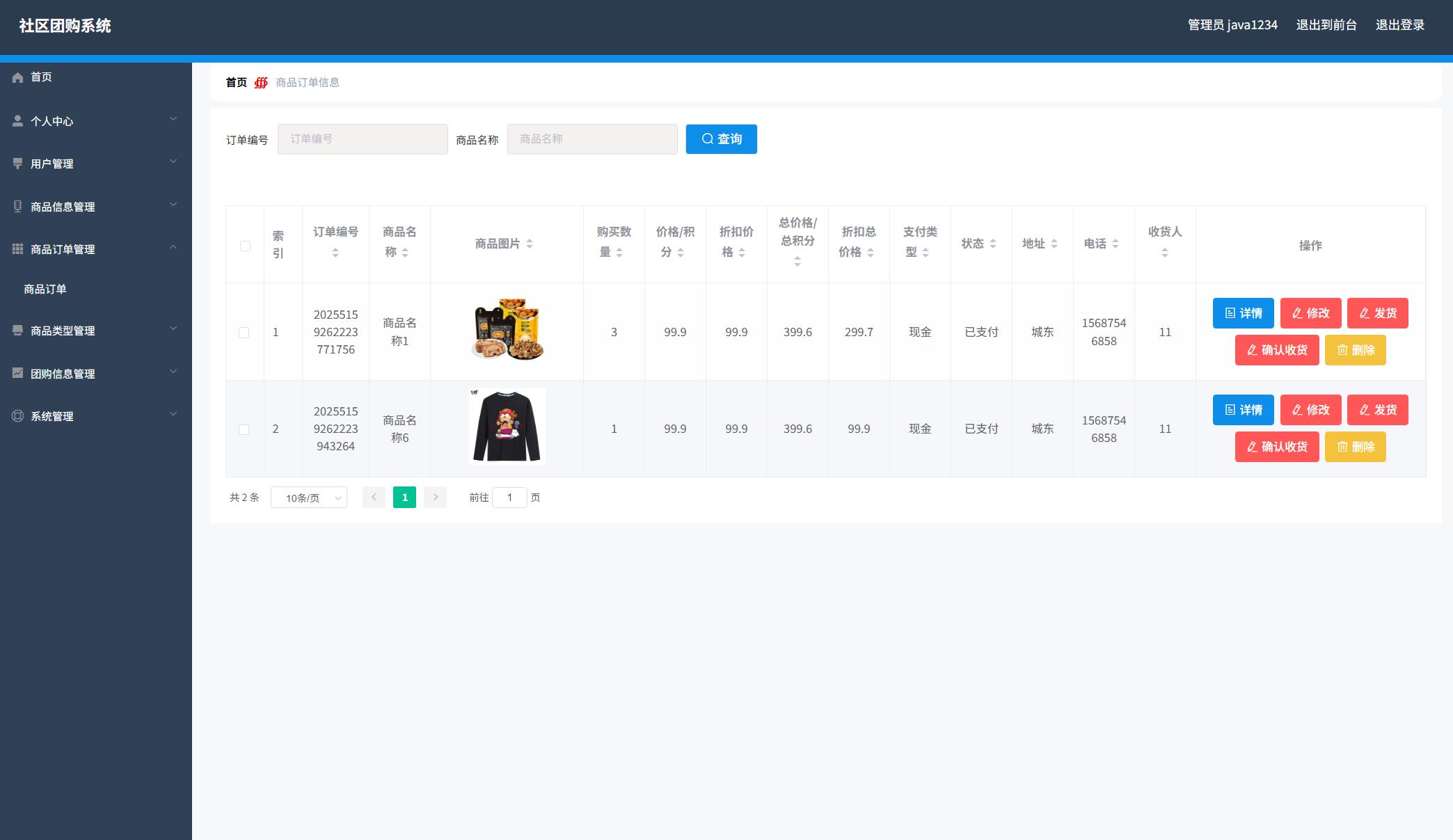Click the 商品订单管理 grid icon

coord(18,249)
